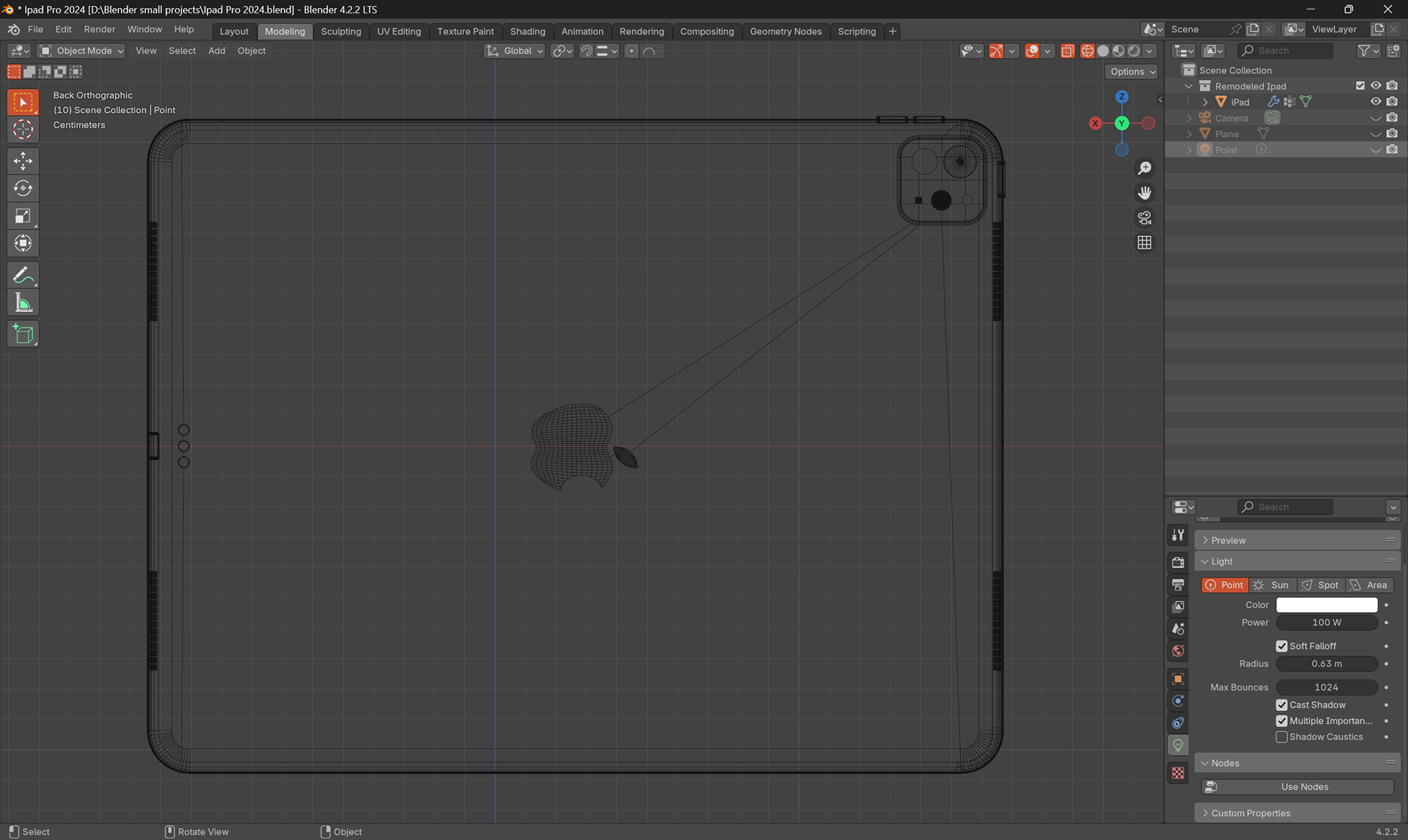Hide iPad object with eye icon

point(1376,102)
